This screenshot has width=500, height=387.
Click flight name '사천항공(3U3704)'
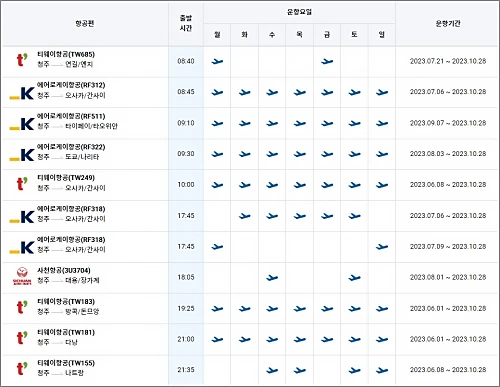click(x=64, y=270)
